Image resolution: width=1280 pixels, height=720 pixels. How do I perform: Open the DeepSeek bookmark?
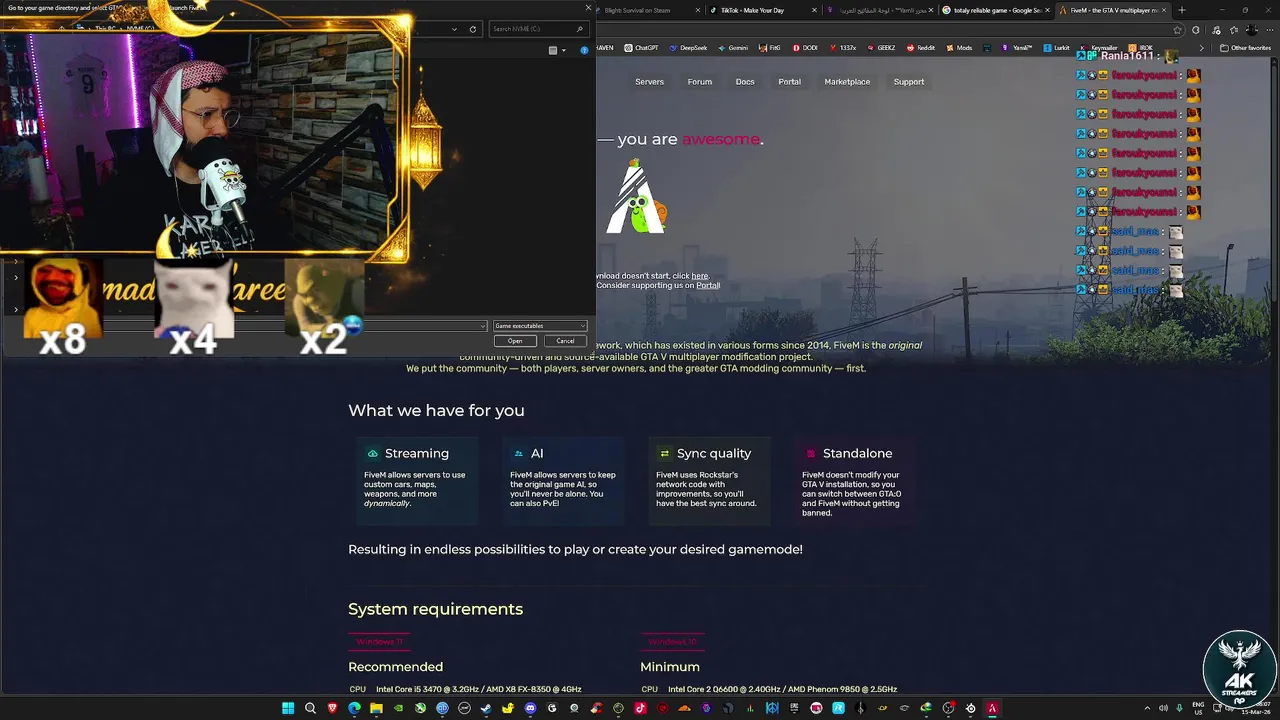[x=688, y=48]
